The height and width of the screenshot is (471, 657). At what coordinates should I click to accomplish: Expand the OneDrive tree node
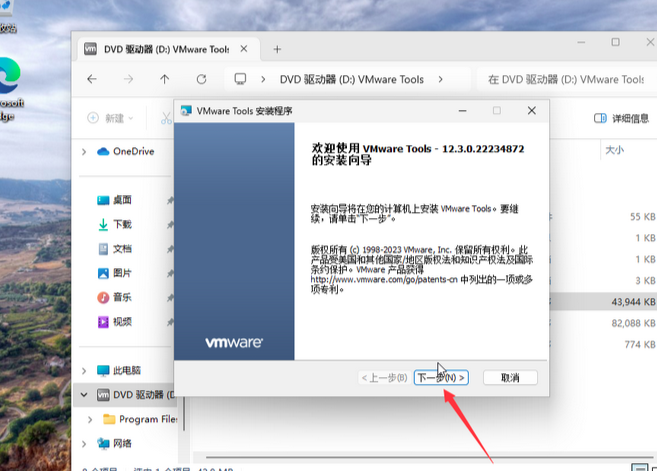click(84, 152)
